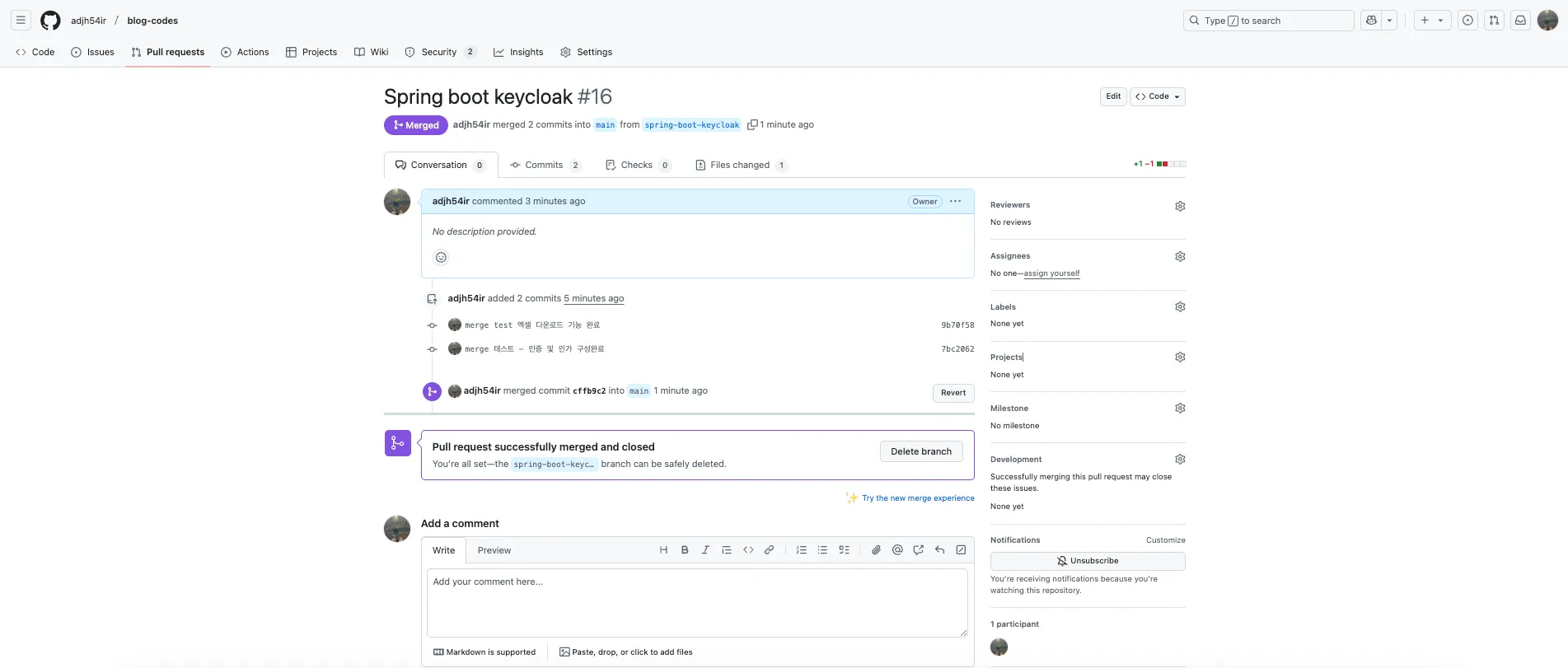Apply bold formatting in the comment editor

685,550
